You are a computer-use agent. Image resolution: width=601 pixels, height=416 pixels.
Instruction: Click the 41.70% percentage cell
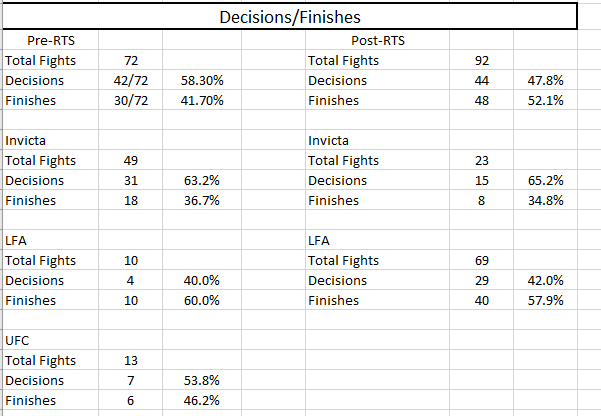(x=202, y=100)
